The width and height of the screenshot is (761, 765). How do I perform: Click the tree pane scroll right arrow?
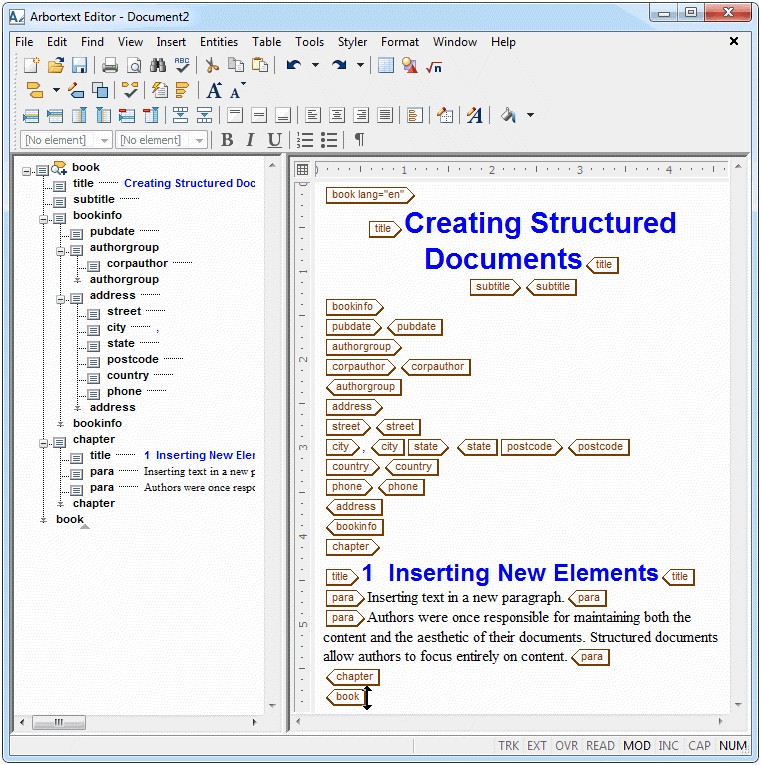pos(254,723)
